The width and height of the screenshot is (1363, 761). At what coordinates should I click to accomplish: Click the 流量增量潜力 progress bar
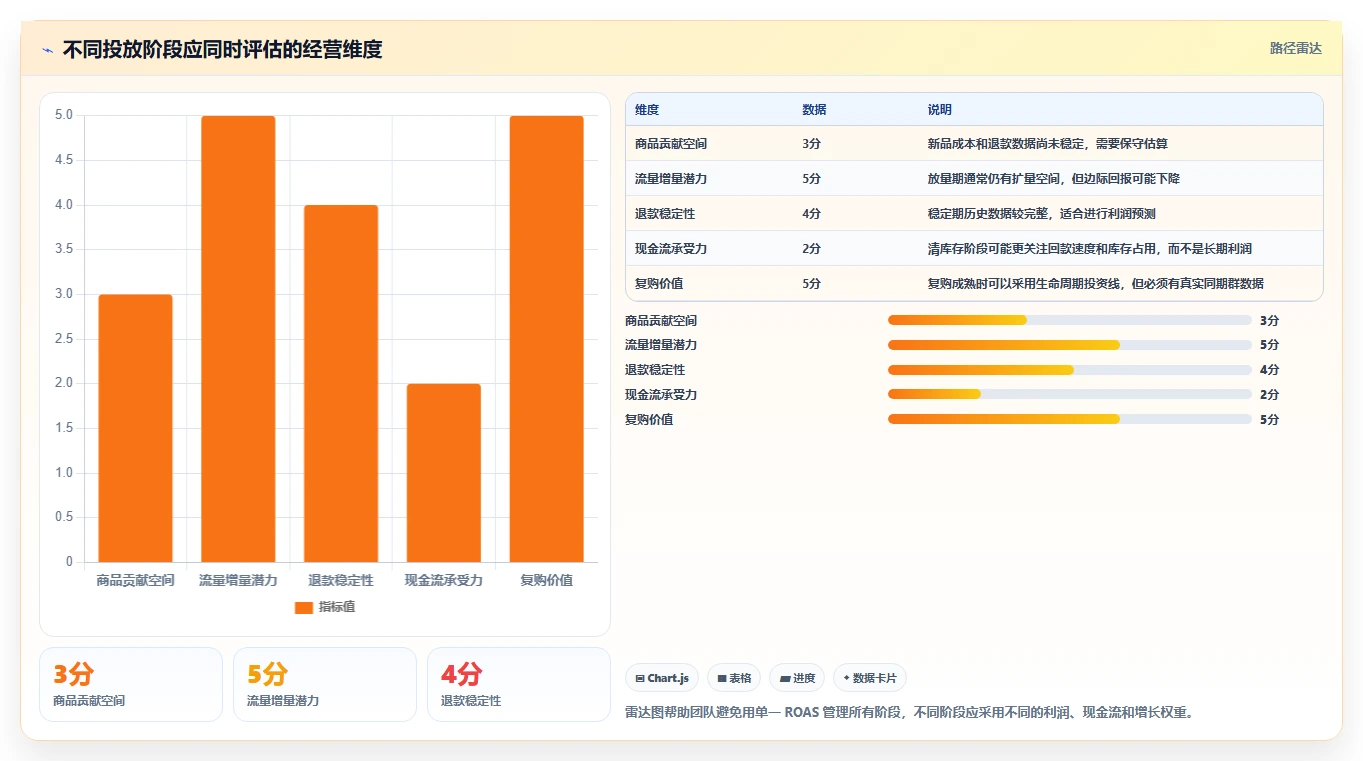[1069, 345]
